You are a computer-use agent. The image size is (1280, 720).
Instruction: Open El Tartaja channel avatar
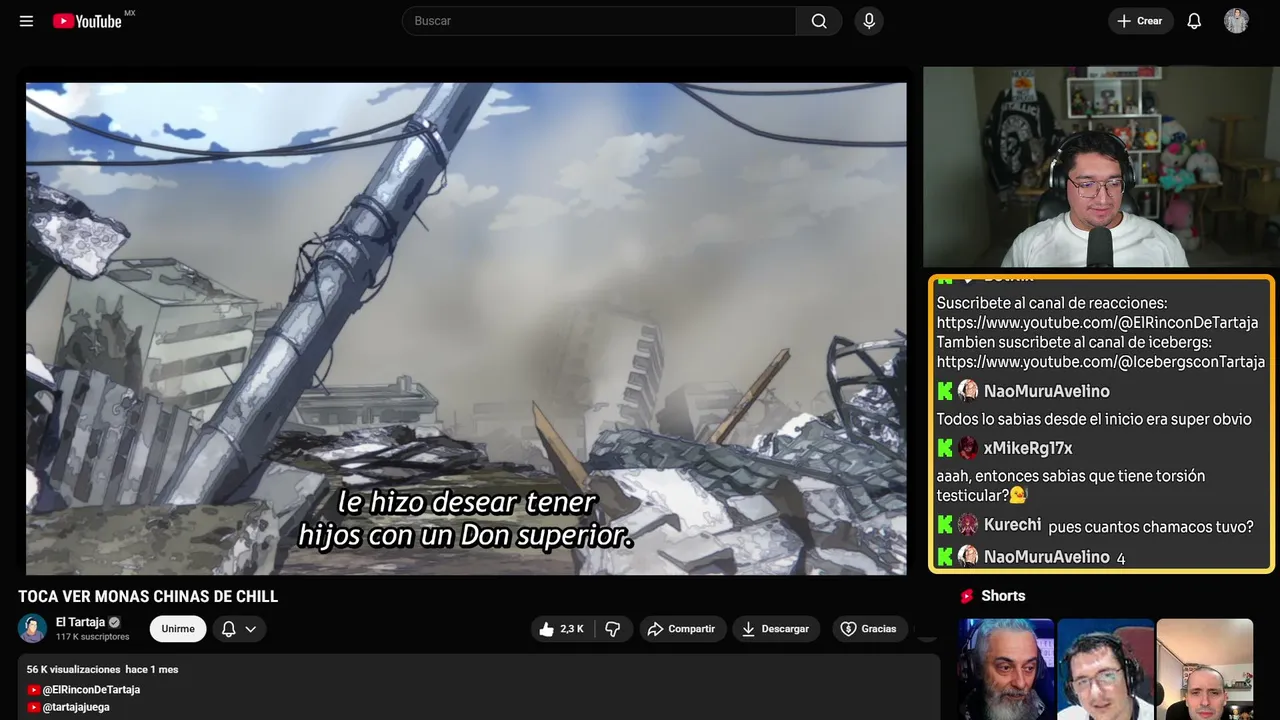coord(32,629)
